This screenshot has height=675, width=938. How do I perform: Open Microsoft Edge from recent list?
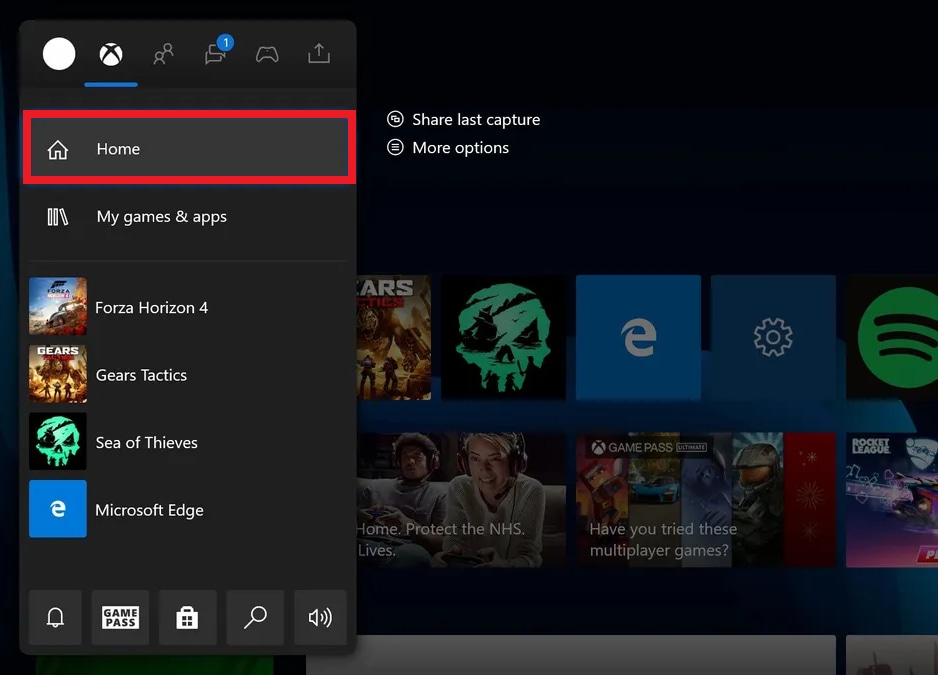click(189, 509)
